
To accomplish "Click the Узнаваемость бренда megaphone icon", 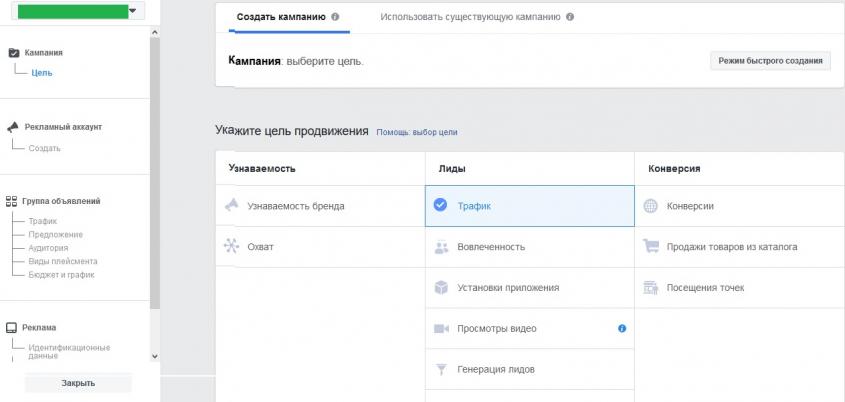I will 231,206.
